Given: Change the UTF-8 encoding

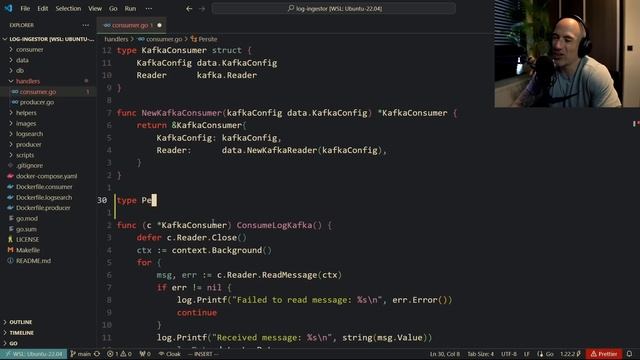Looking at the screenshot, I should pos(509,354).
